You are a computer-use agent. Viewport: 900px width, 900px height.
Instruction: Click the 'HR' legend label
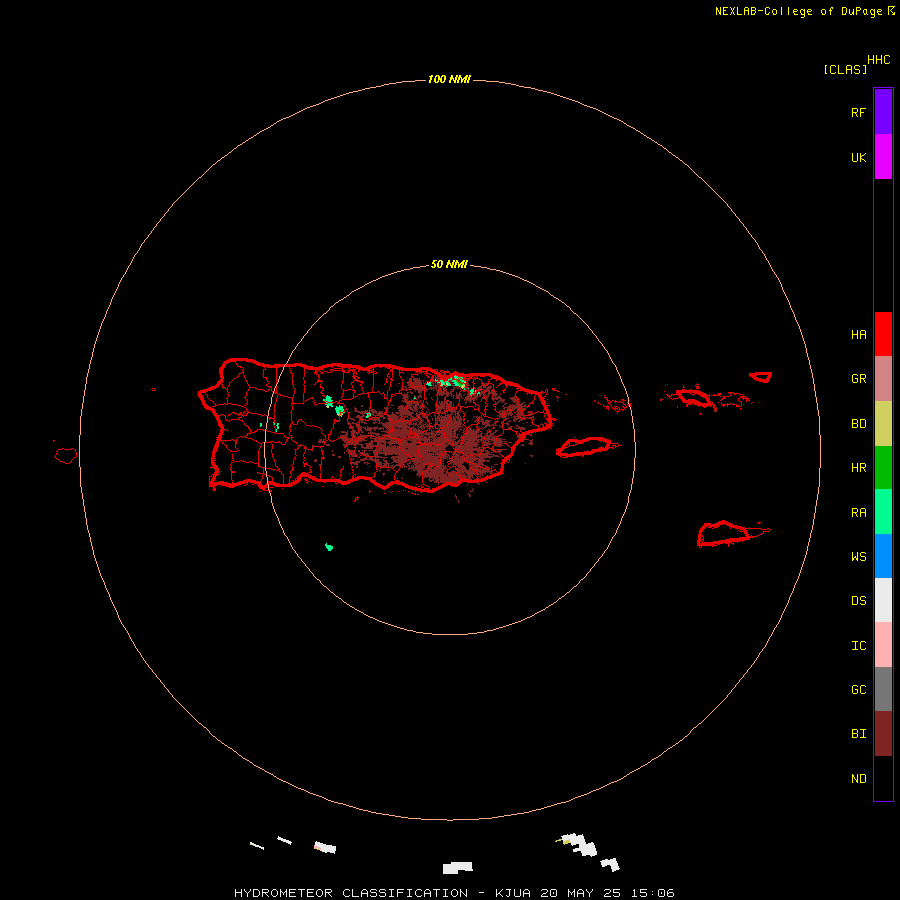858,468
